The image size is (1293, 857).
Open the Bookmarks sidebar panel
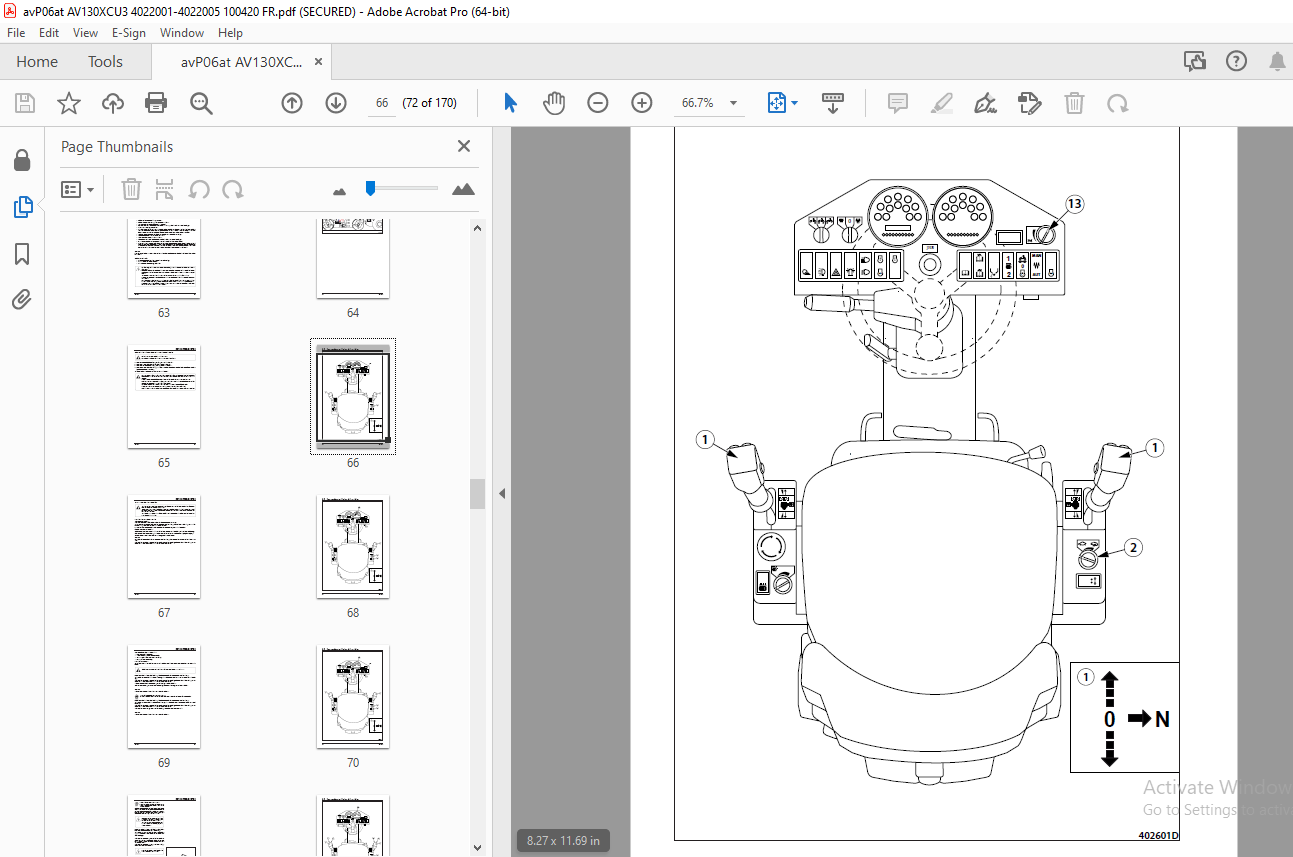pyautogui.click(x=22, y=254)
